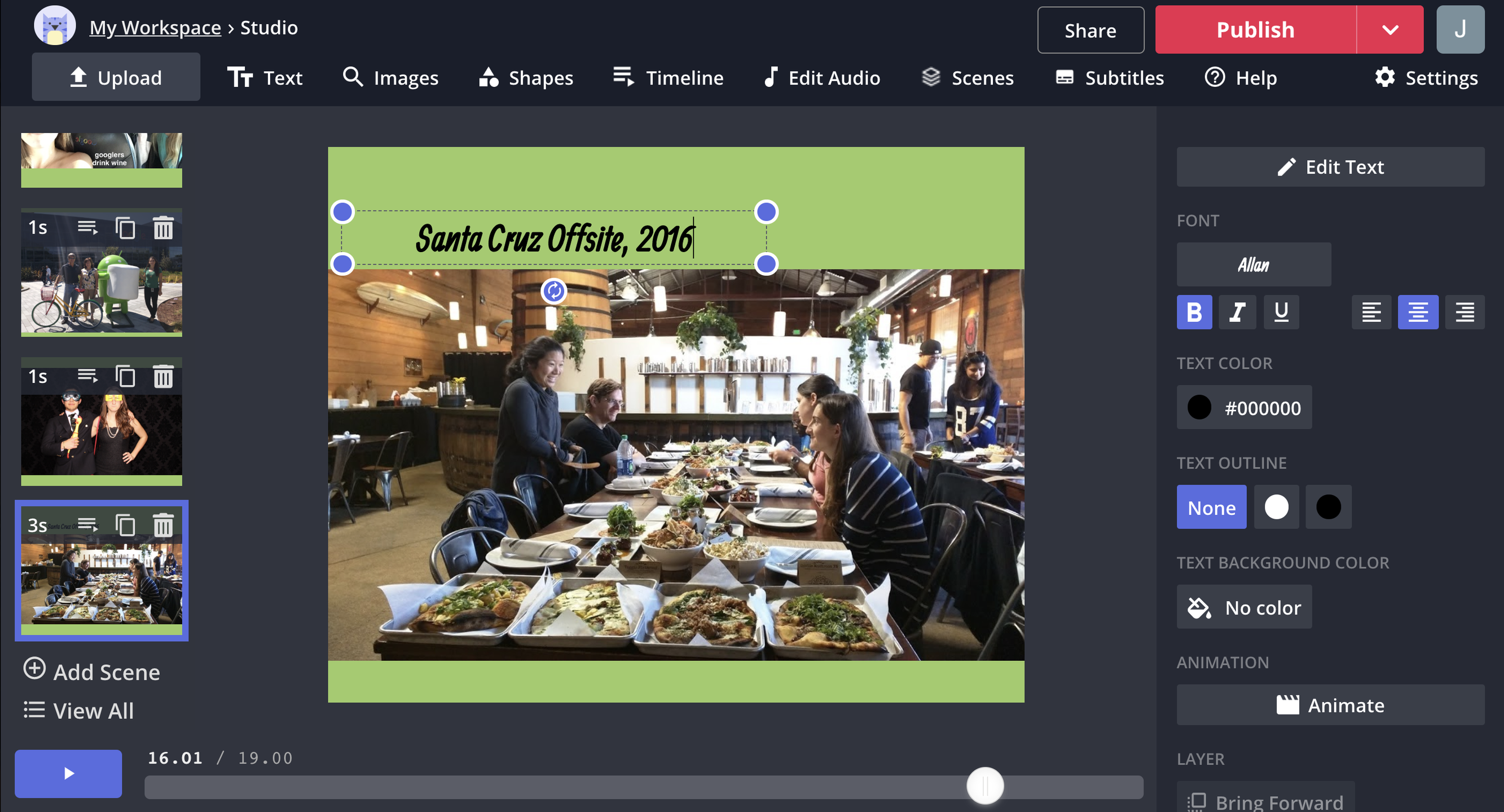Open the Publish options dropdown
The width and height of the screenshot is (1504, 812).
[1390, 30]
